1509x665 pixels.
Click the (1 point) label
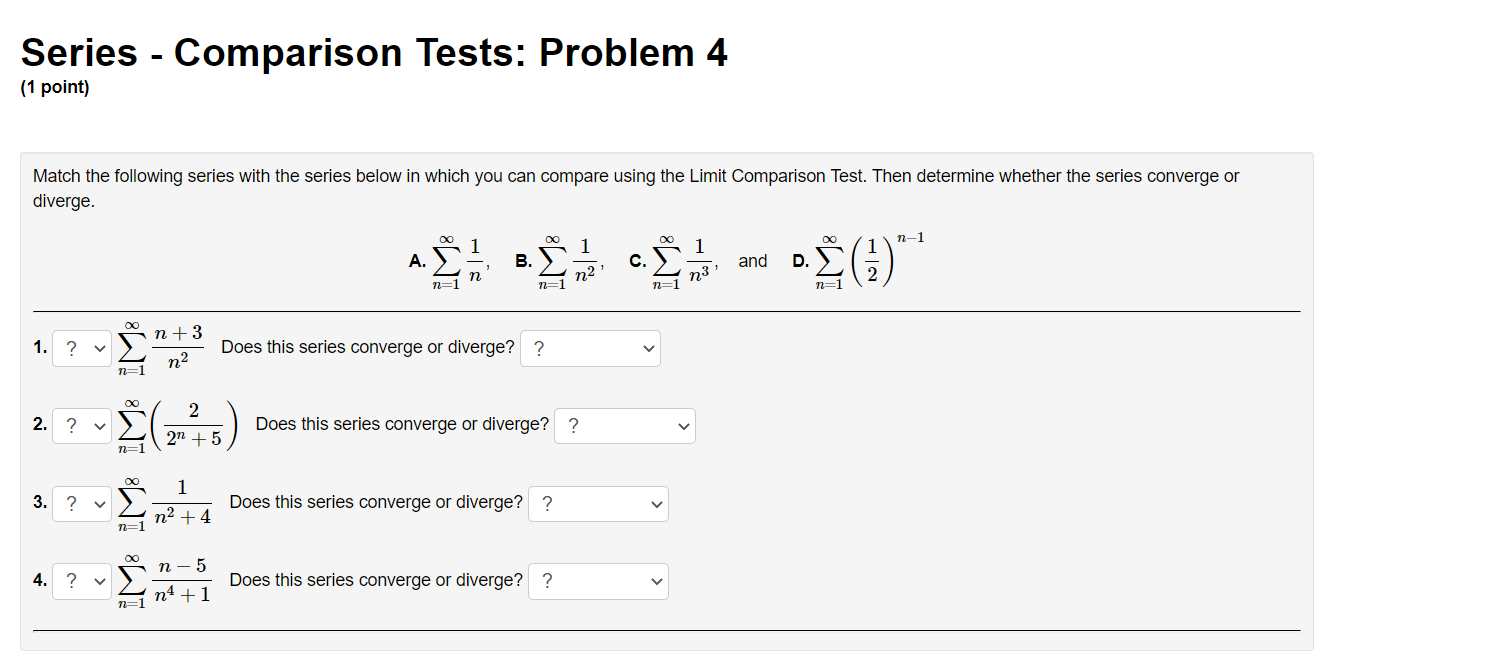coord(55,87)
